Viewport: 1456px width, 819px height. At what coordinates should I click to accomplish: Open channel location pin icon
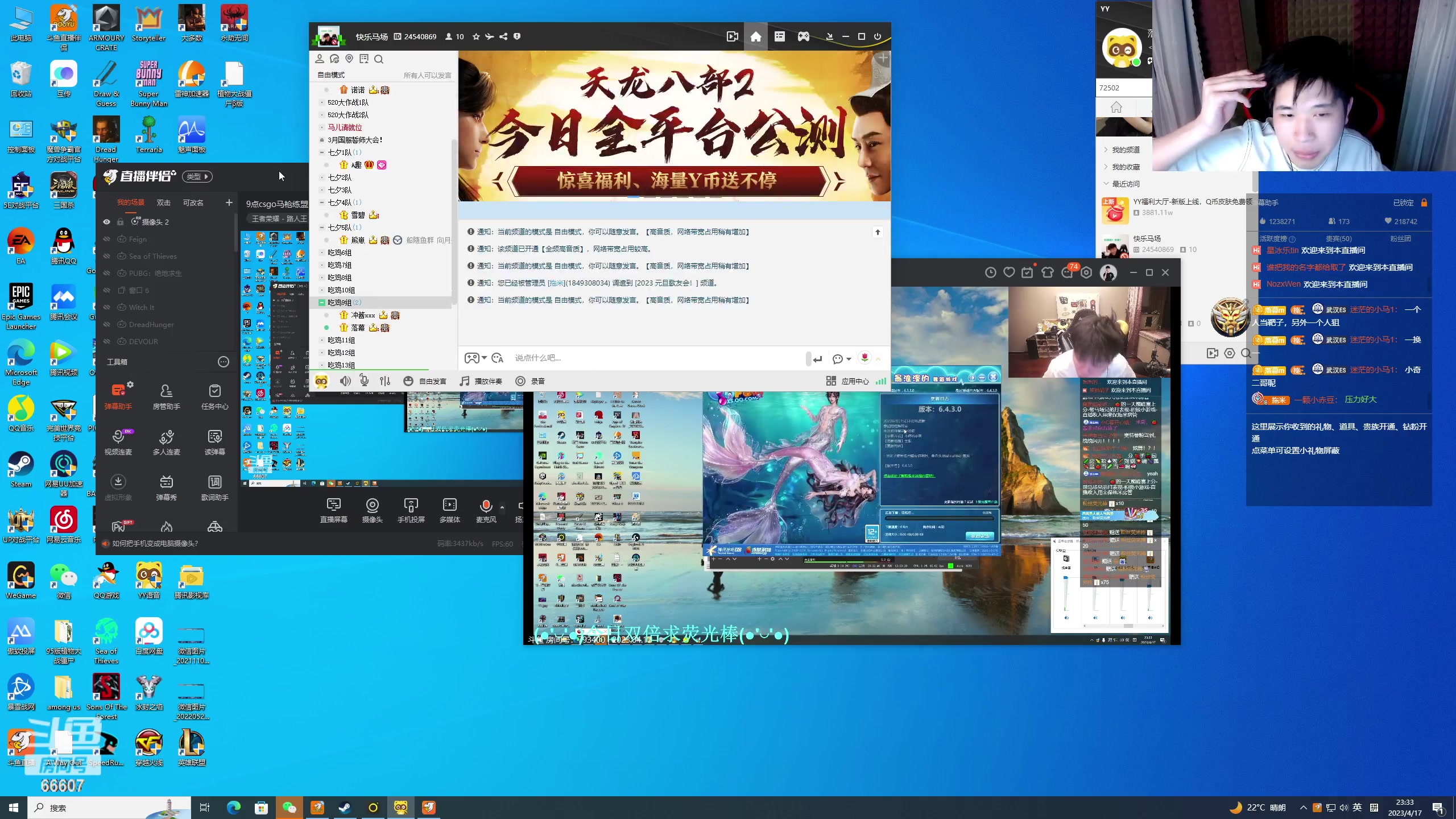[349, 59]
